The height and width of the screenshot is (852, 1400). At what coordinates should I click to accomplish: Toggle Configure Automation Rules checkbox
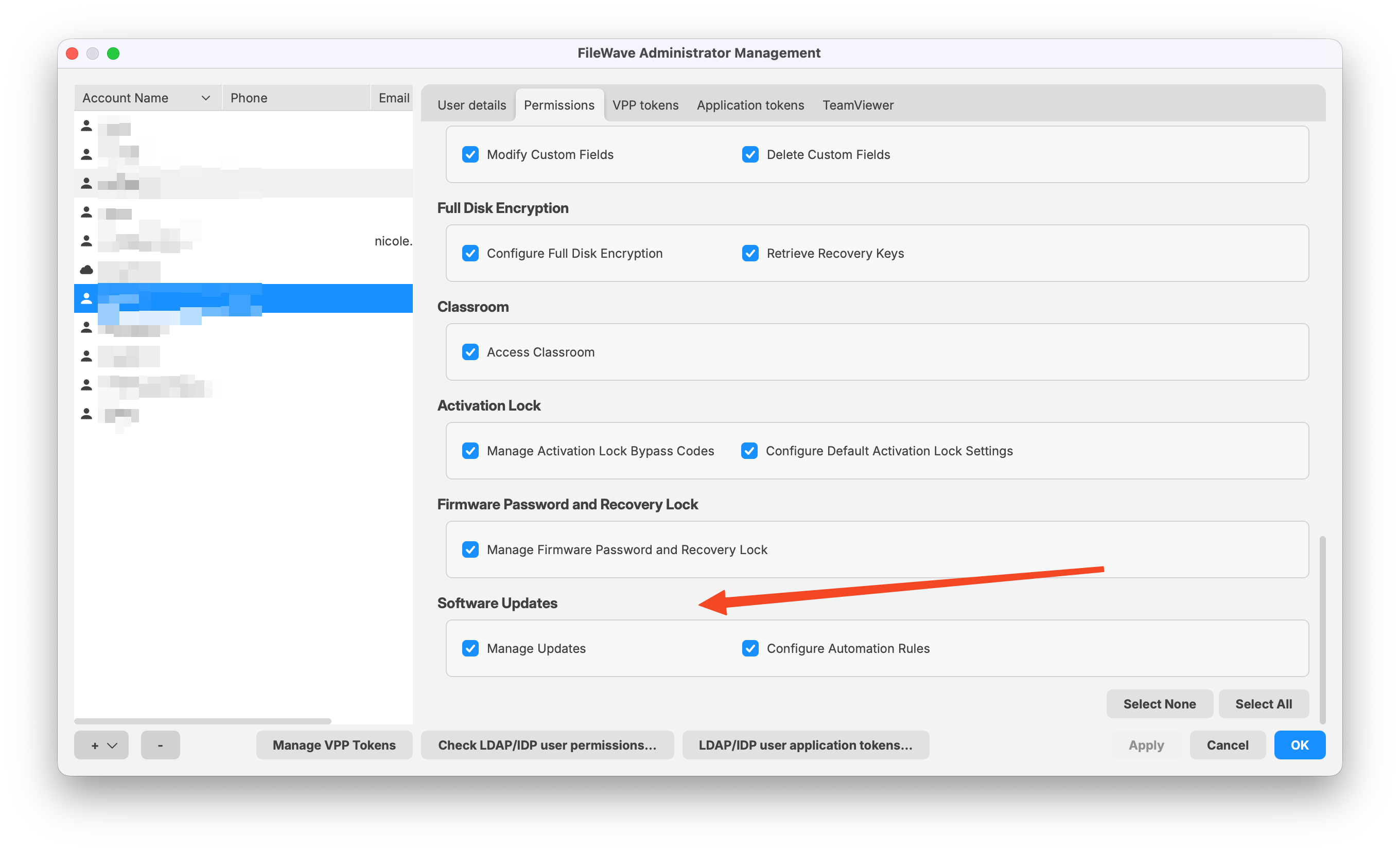coord(750,648)
